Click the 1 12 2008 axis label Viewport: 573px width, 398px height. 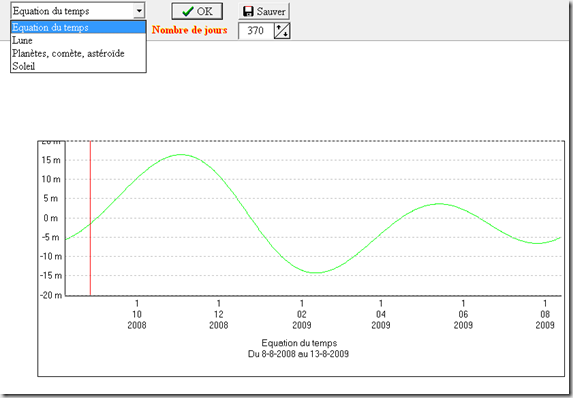coord(219,314)
